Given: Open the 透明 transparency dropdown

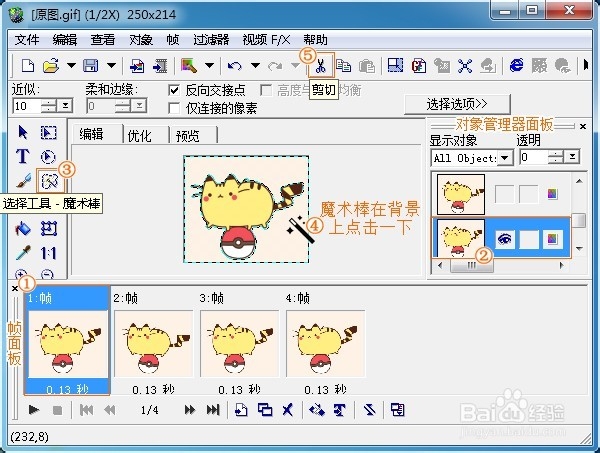Looking at the screenshot, I should click(572, 156).
